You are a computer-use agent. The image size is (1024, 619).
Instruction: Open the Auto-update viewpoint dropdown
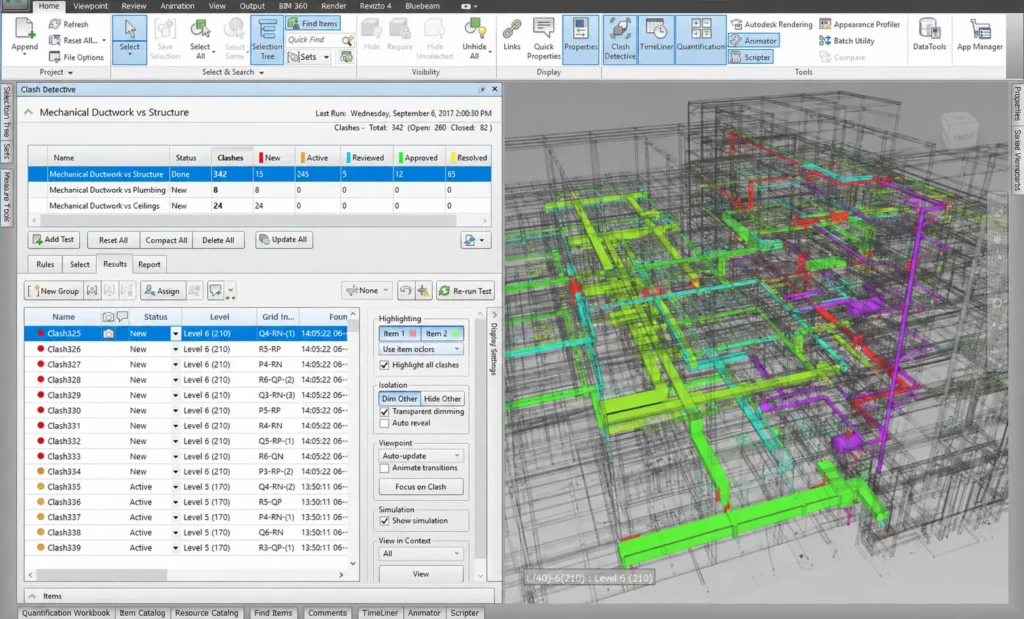point(421,456)
